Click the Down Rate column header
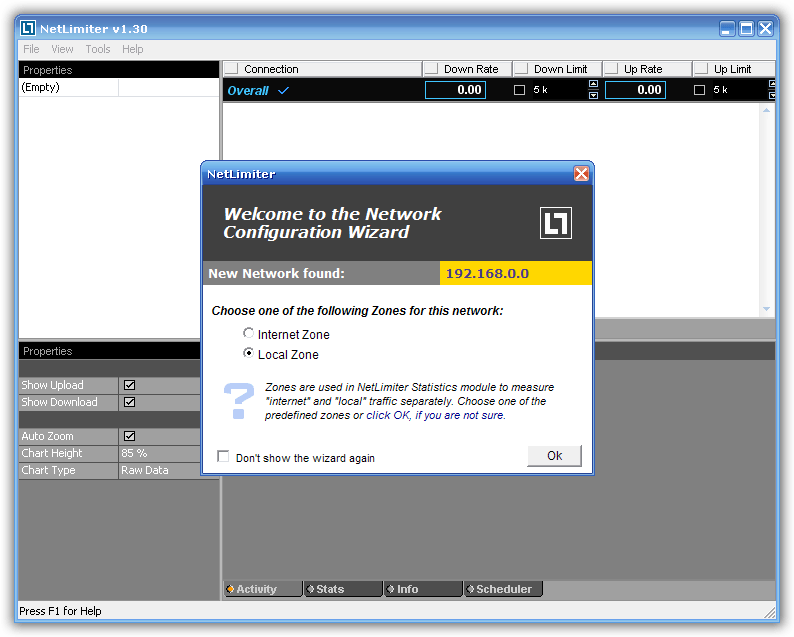This screenshot has height=637, width=794. click(x=467, y=68)
